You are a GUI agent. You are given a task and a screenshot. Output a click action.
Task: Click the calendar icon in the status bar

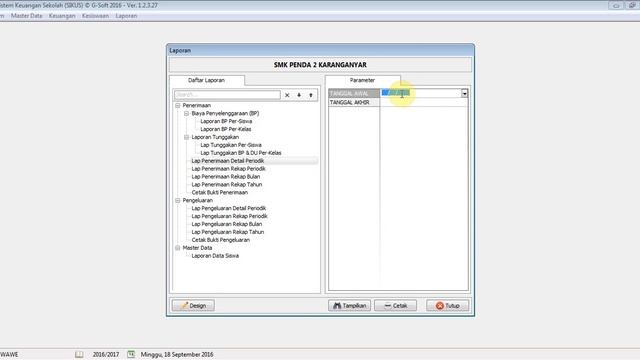(131, 354)
